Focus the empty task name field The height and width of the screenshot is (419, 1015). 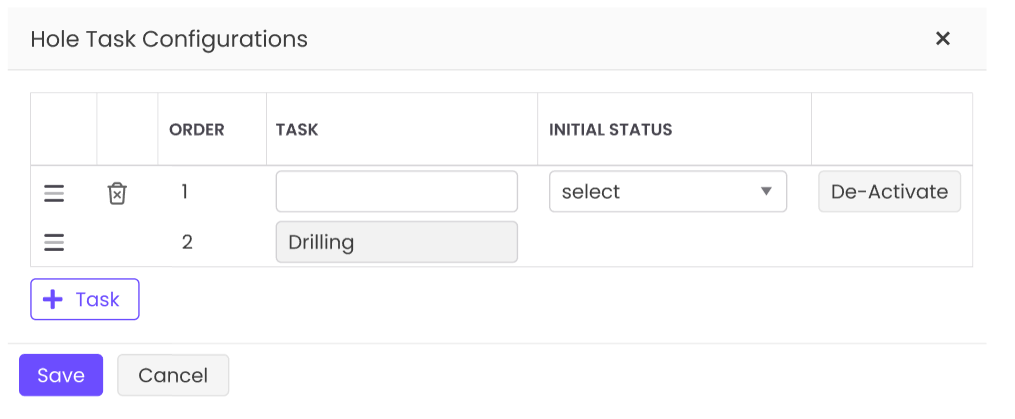pyautogui.click(x=396, y=192)
